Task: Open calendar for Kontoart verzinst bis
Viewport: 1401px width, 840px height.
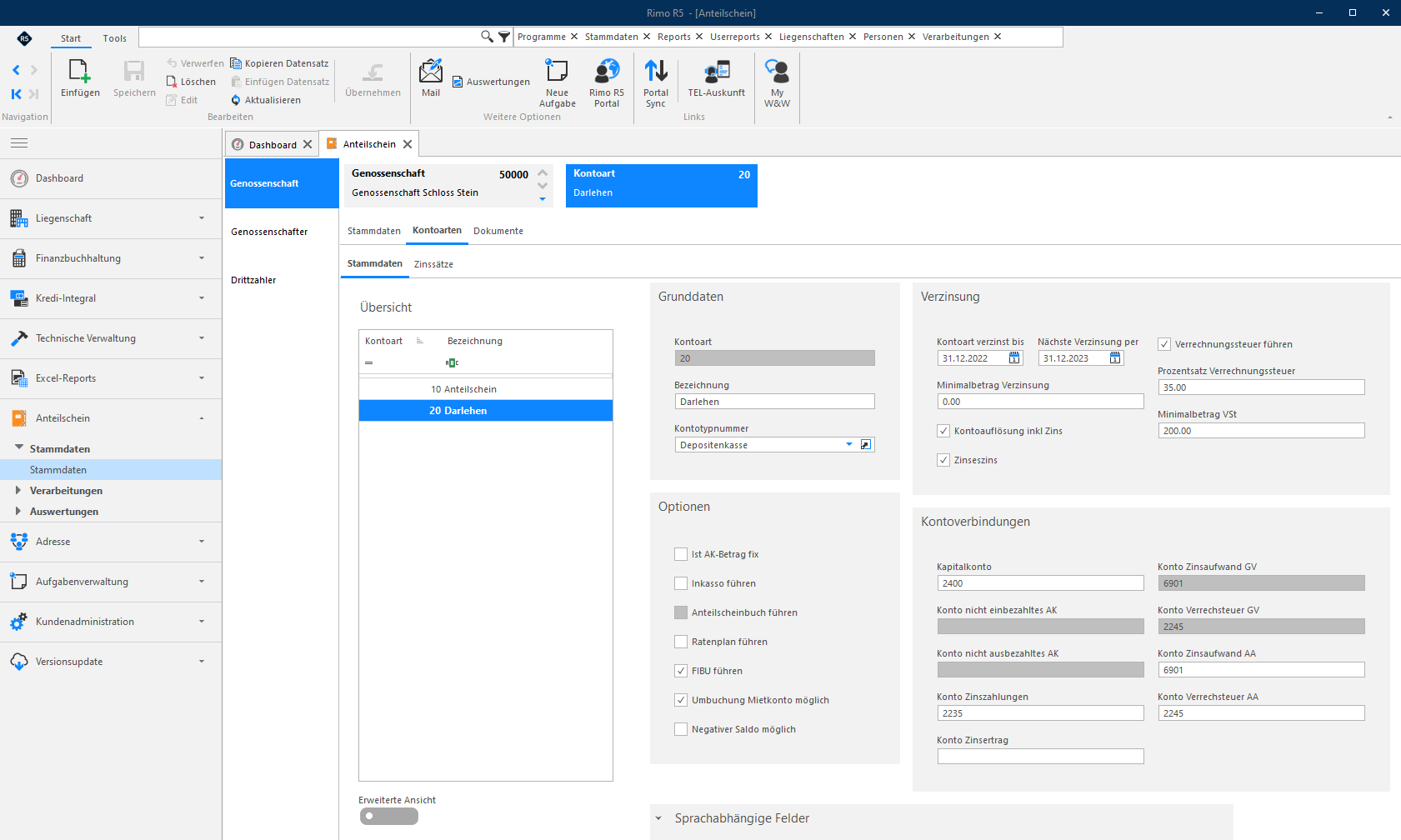Action: (1014, 358)
